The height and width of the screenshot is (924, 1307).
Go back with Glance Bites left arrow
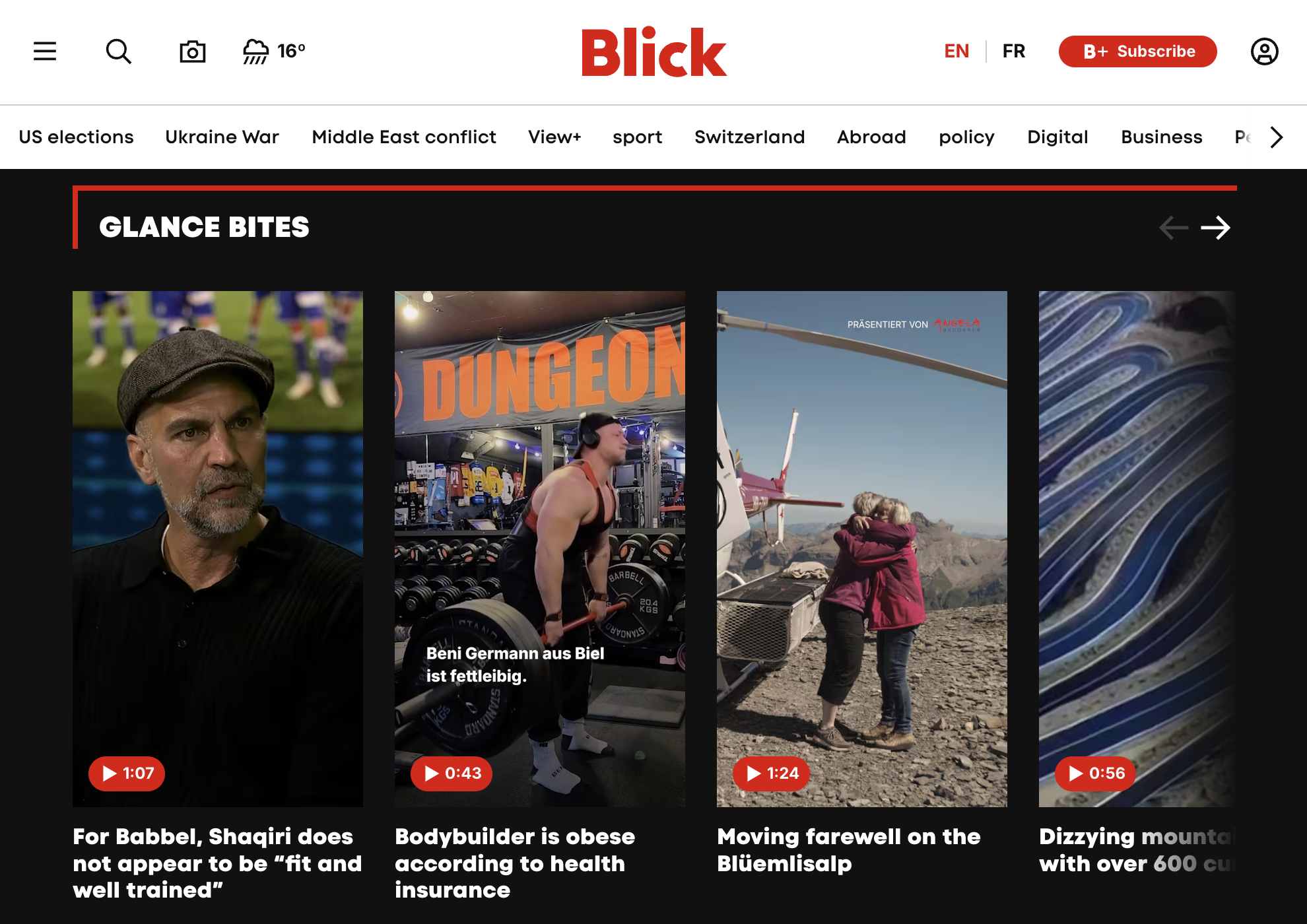(x=1174, y=228)
